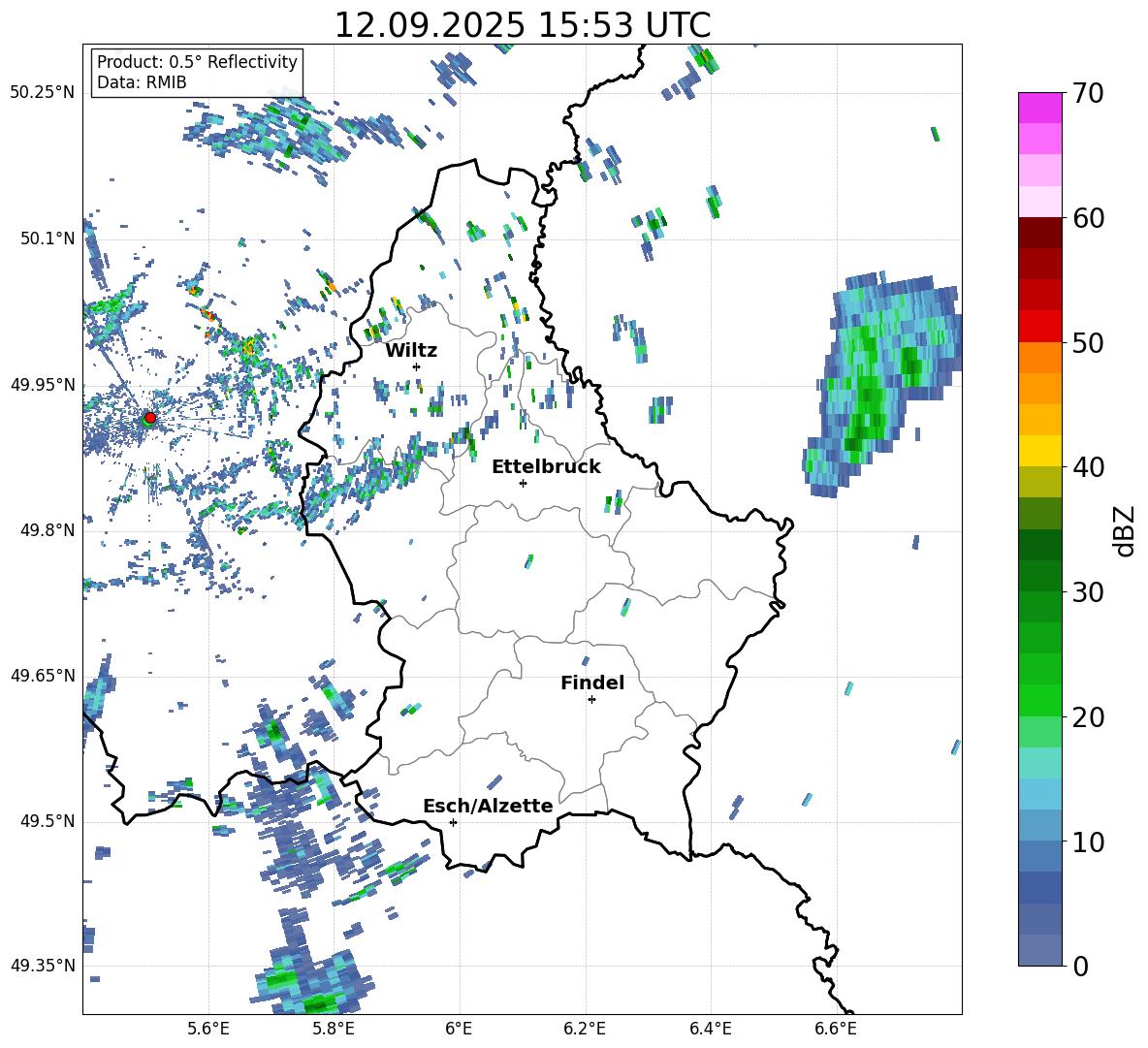1148x1048 pixels.
Task: Click the 70 label on the colorbar
Action: (x=1088, y=93)
